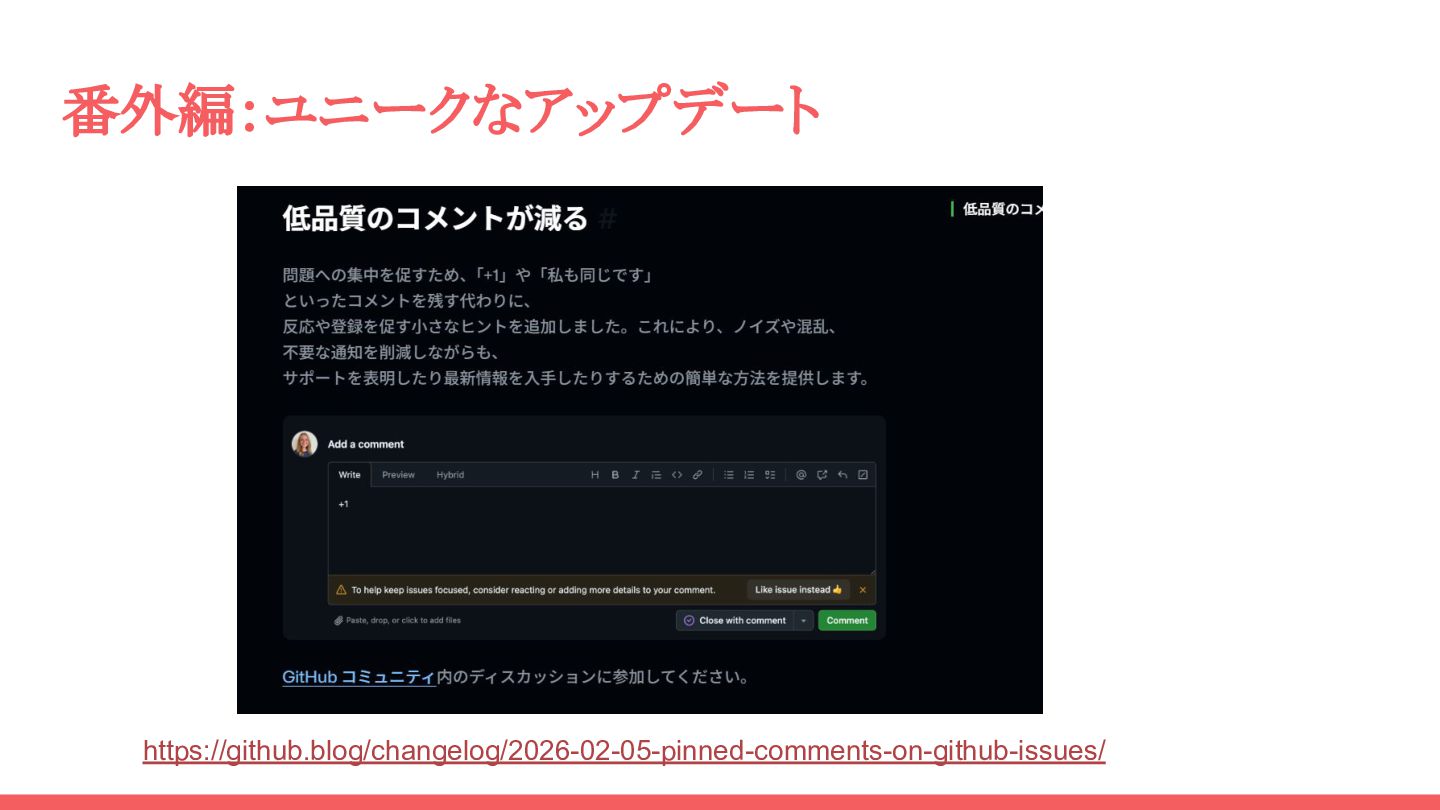Insert a task list

pyautogui.click(x=770, y=475)
